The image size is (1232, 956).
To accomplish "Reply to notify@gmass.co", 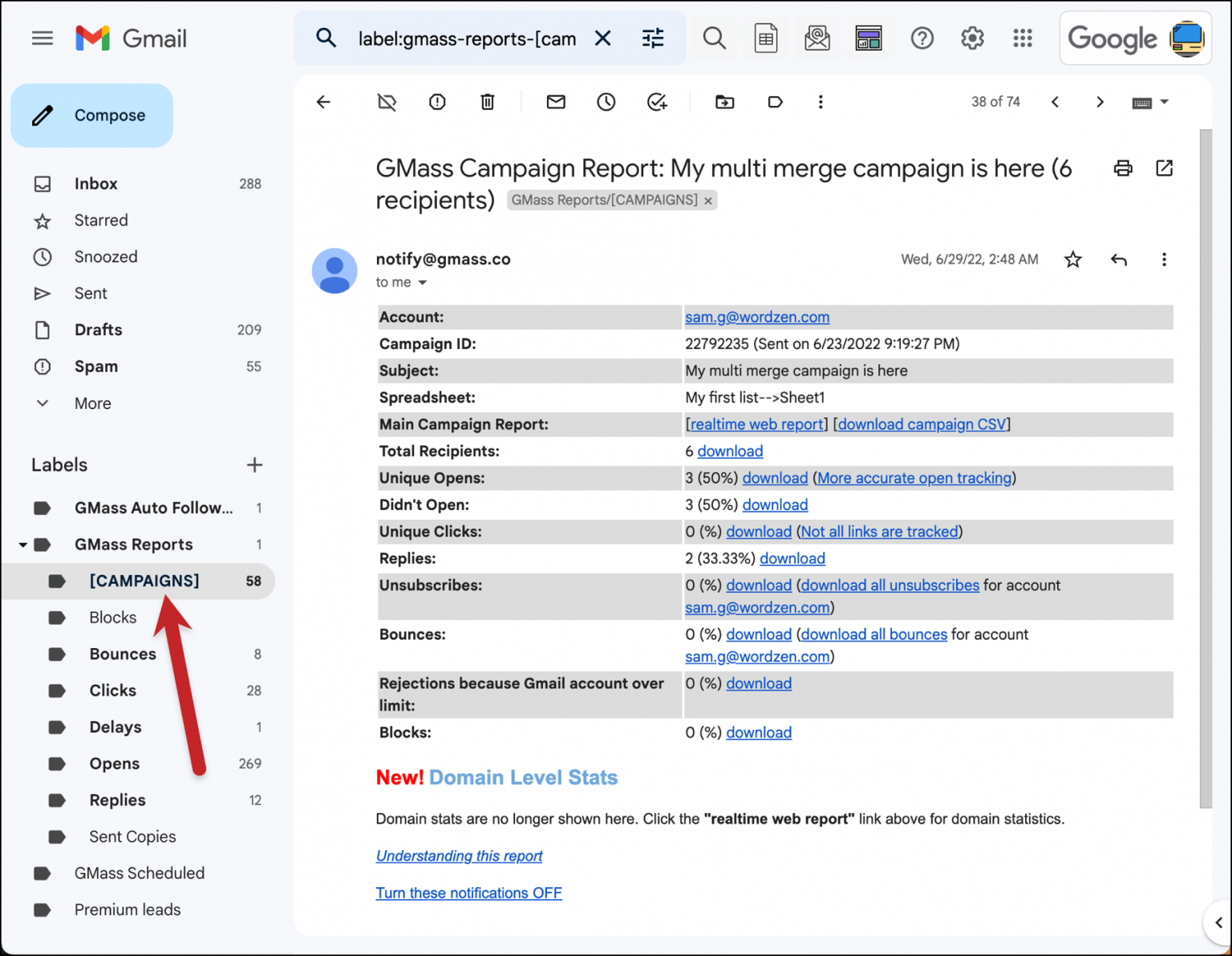I will point(1118,259).
